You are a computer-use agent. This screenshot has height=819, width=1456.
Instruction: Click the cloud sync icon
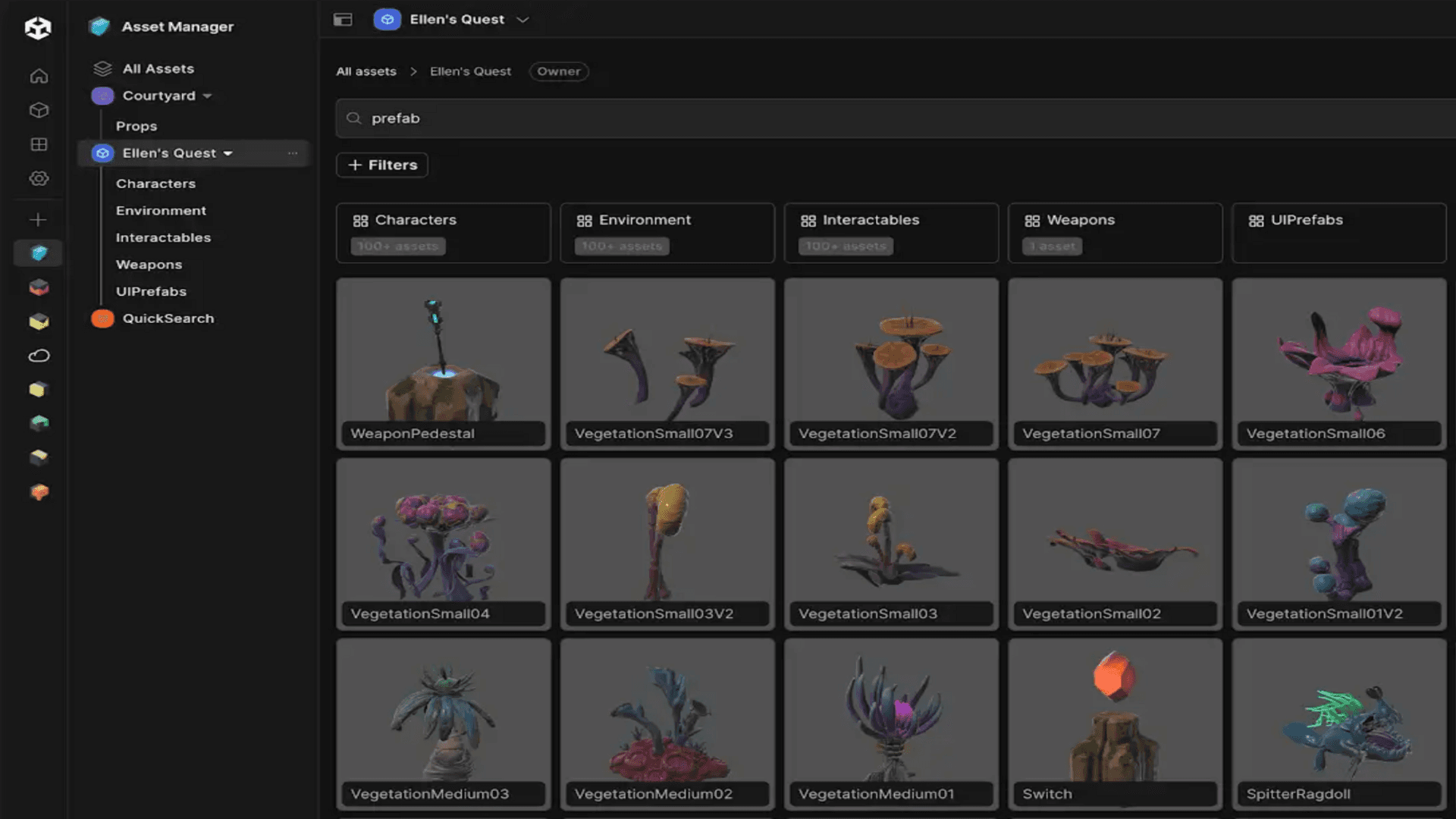coord(38,354)
